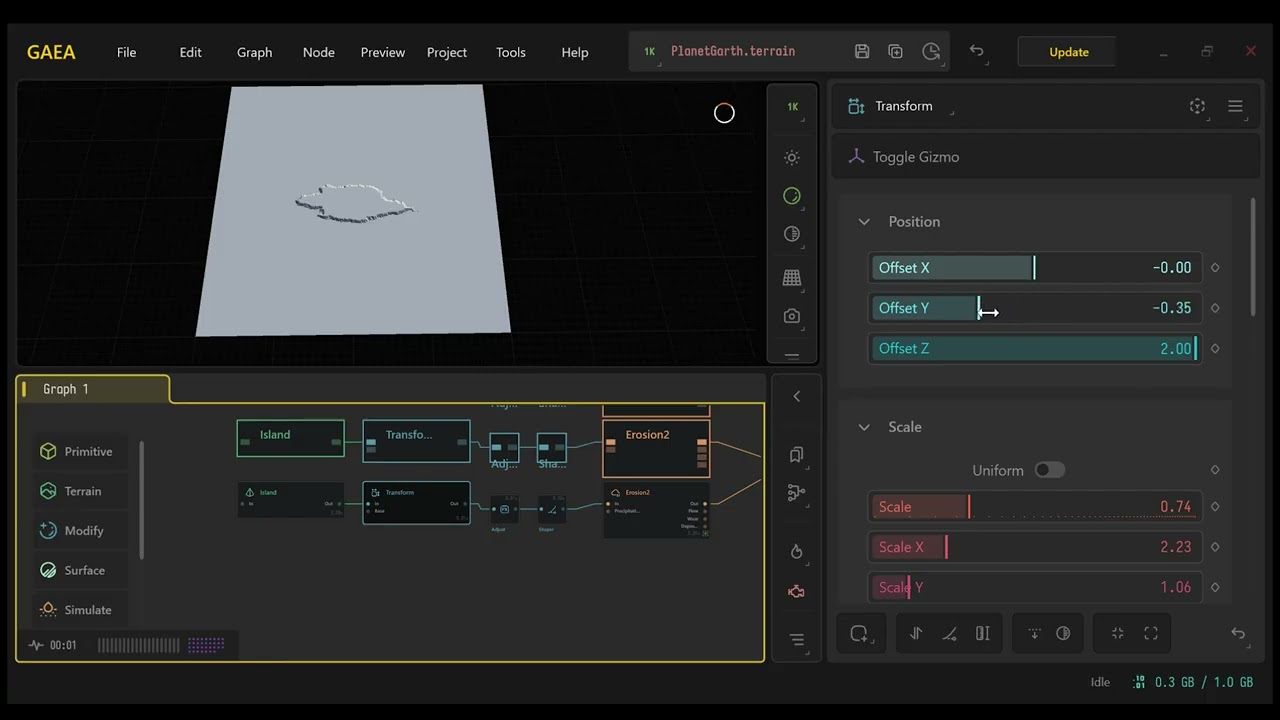Open the File menu
Viewport: 1280px width, 720px height.
click(x=126, y=52)
